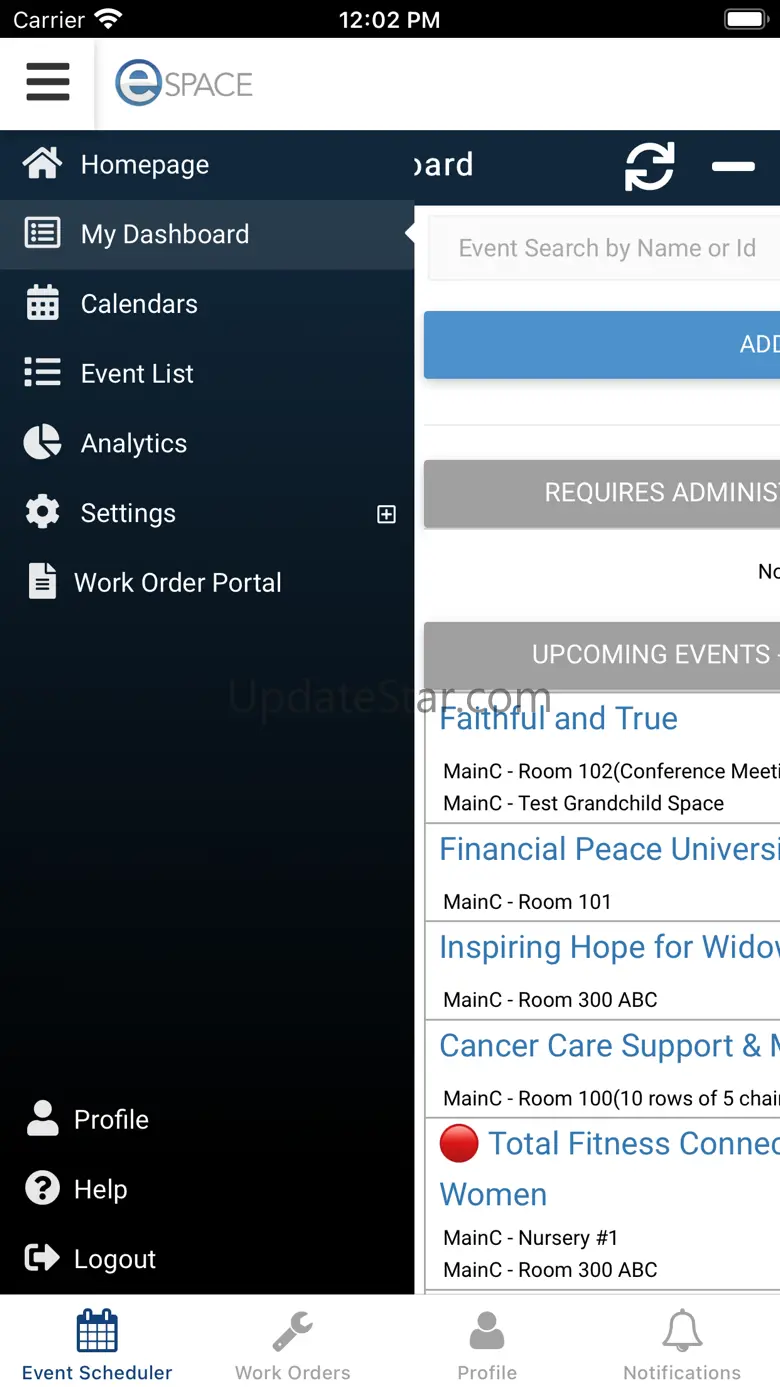Click the Analytics pie chart icon
Viewport: 780px width, 1387px height.
point(42,443)
